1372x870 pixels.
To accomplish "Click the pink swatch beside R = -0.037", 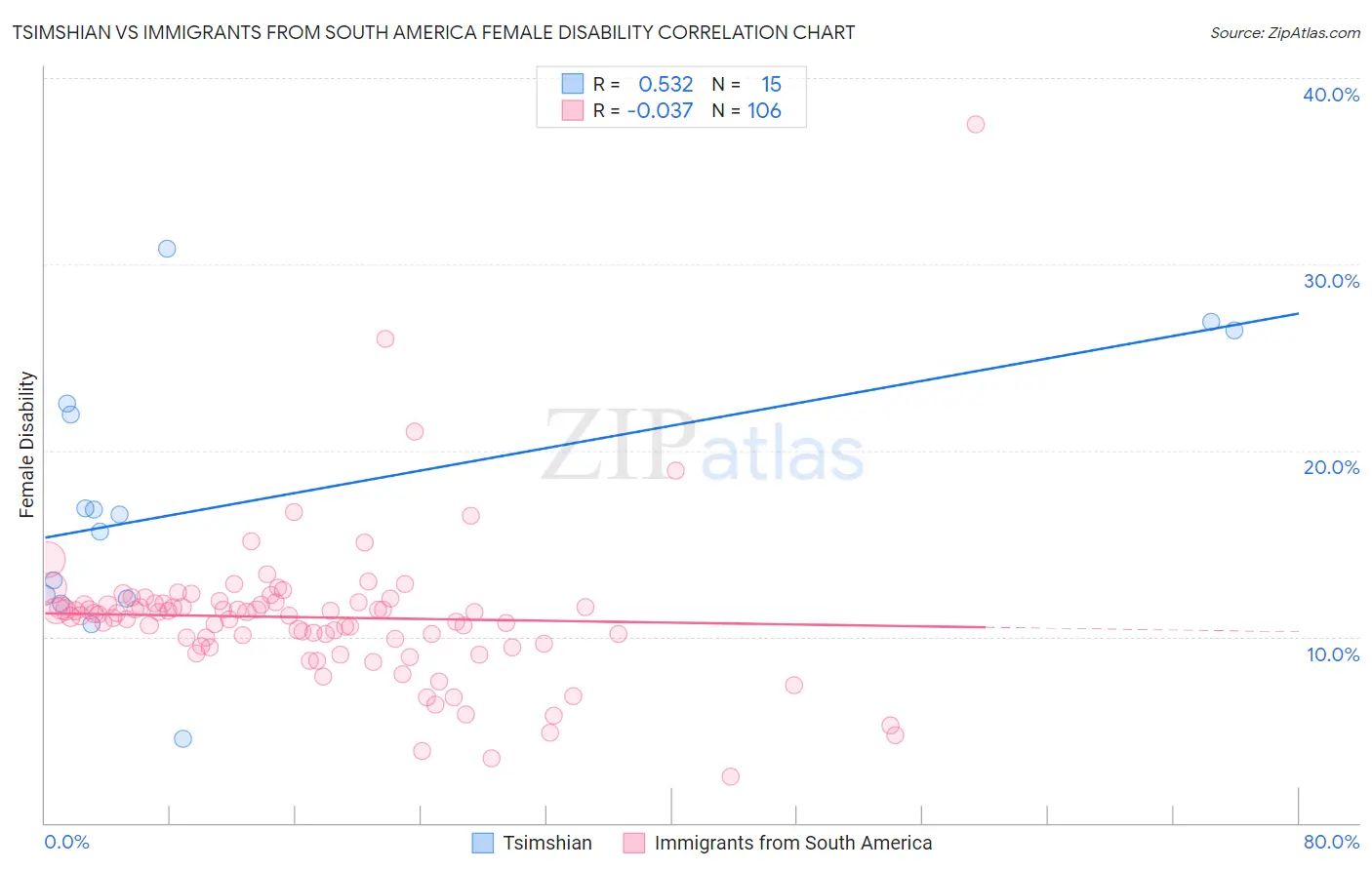I will click(572, 110).
